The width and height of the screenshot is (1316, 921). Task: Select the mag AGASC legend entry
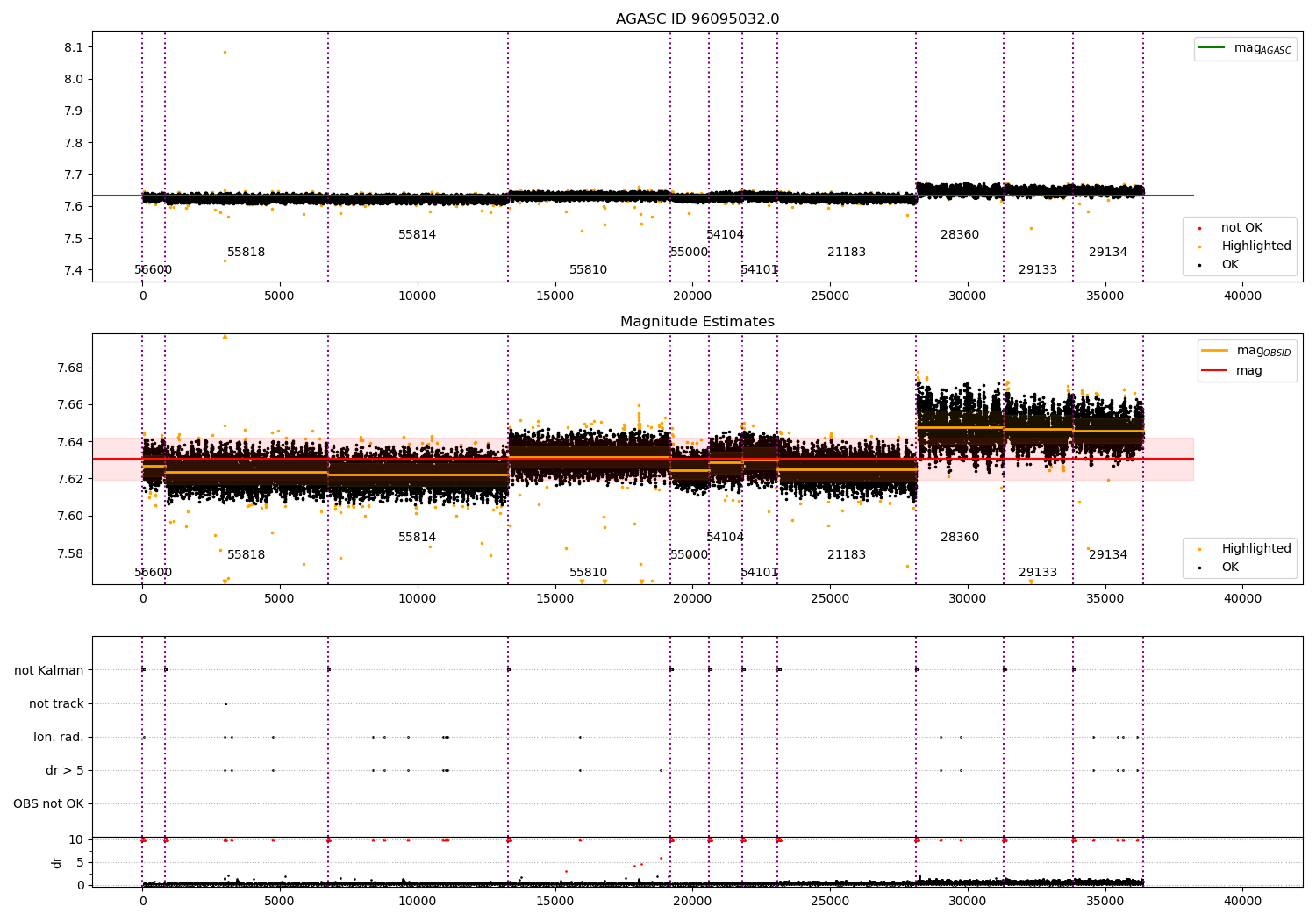[x=1245, y=48]
